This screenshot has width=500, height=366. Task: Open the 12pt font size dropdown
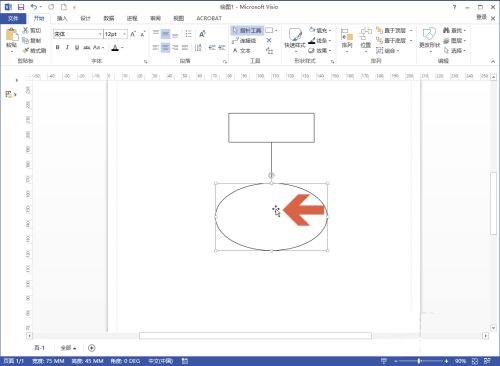click(124, 34)
